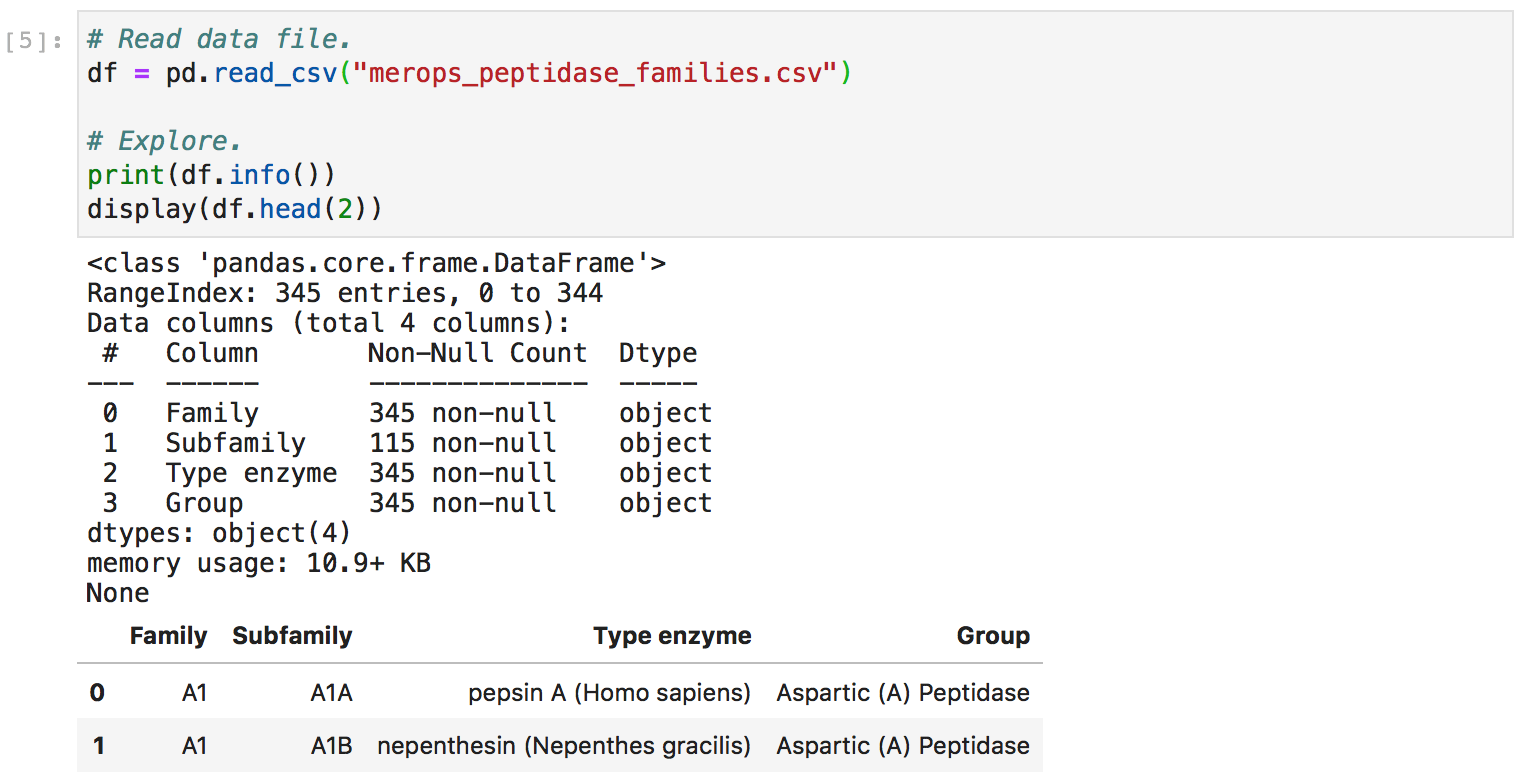Click the '# Explore.' comment line
The image size is (1522, 784).
tap(165, 141)
